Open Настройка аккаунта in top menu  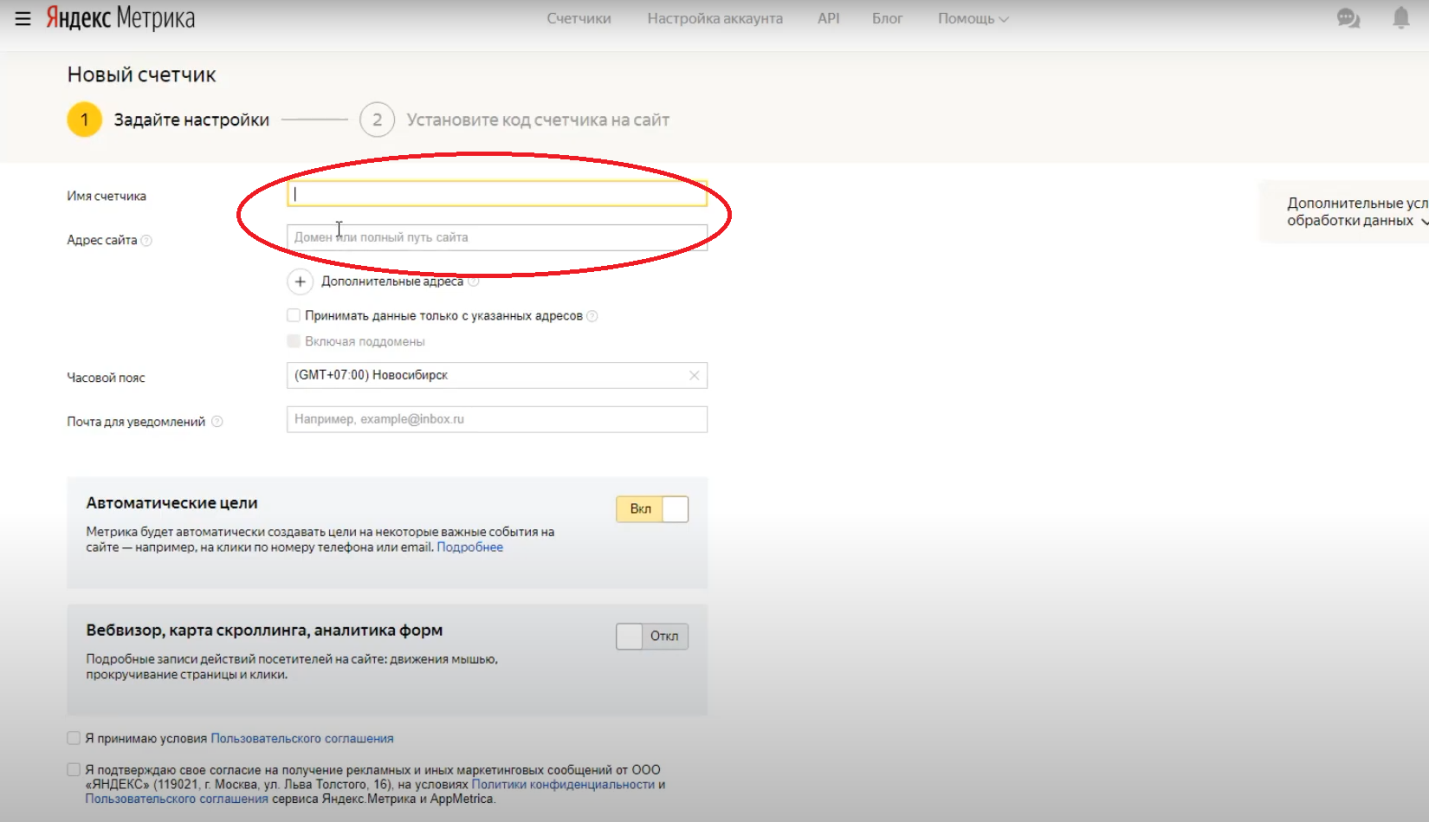point(714,19)
